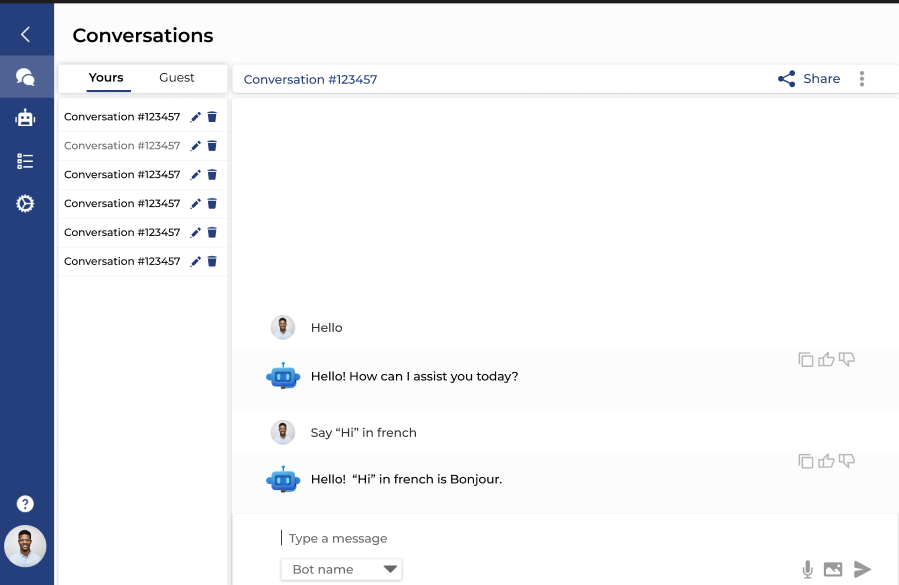899x585 pixels.
Task: Thumbs down the 'How can I assist' reply
Action: pyautogui.click(x=847, y=360)
